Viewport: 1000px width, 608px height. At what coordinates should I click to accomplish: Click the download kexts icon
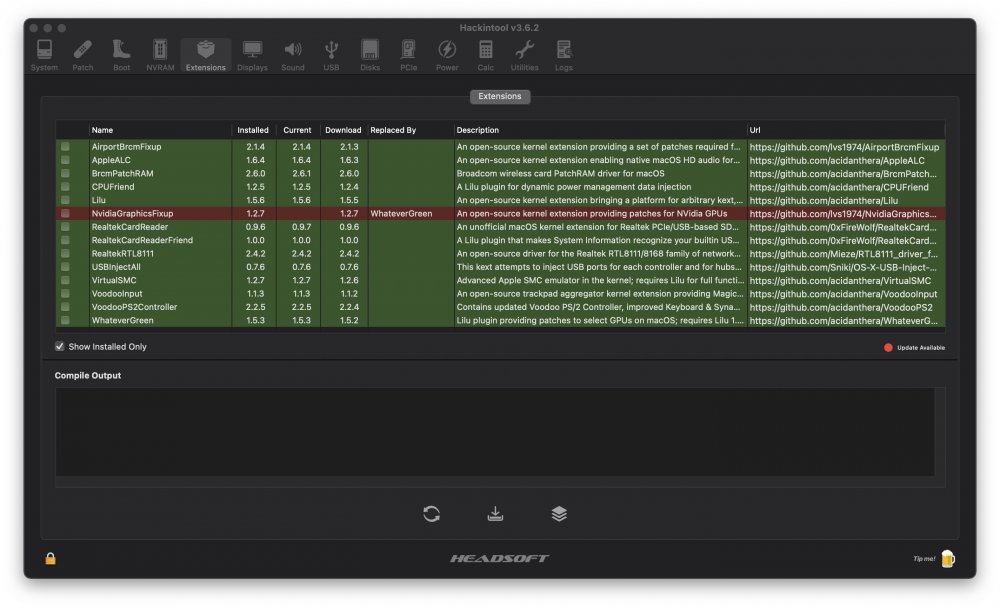496,514
